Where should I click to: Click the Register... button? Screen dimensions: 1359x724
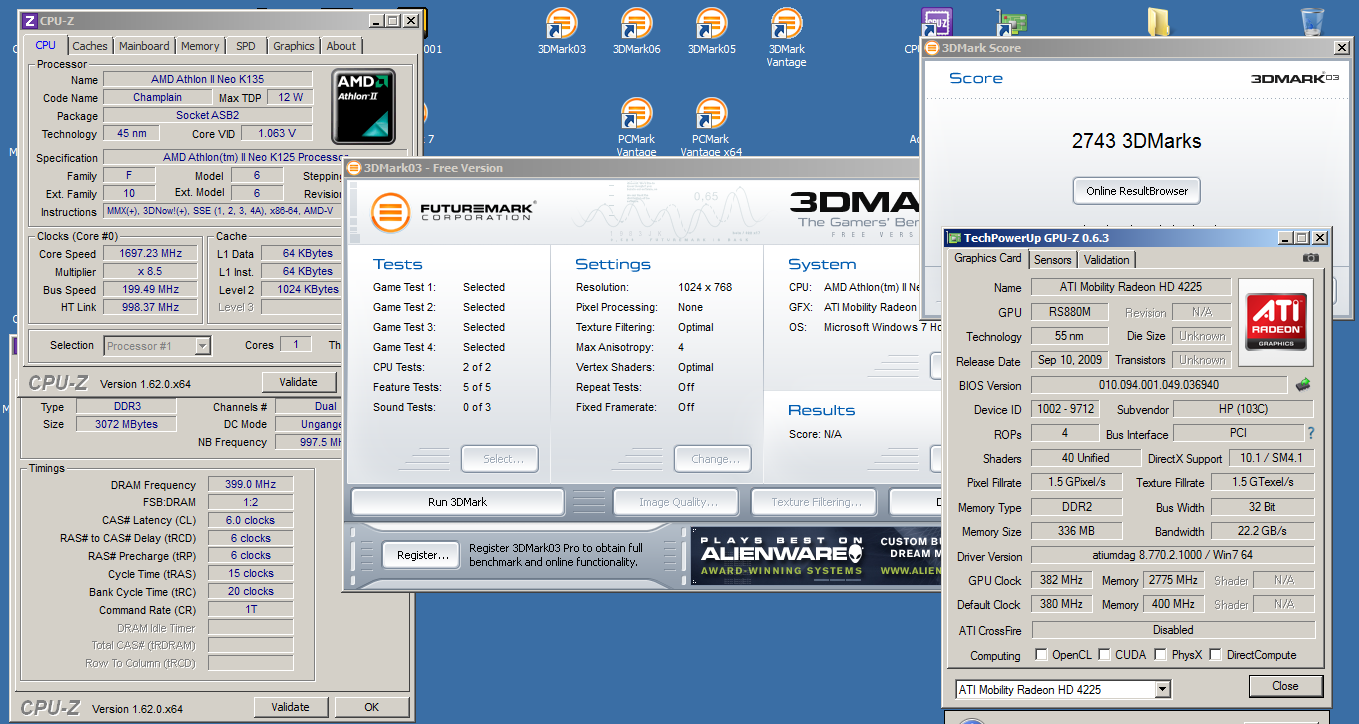(421, 555)
